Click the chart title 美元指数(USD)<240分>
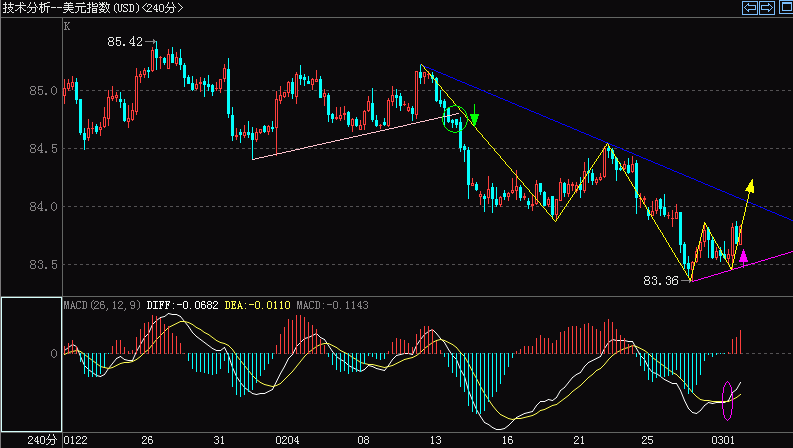The width and height of the screenshot is (793, 448). coord(123,8)
